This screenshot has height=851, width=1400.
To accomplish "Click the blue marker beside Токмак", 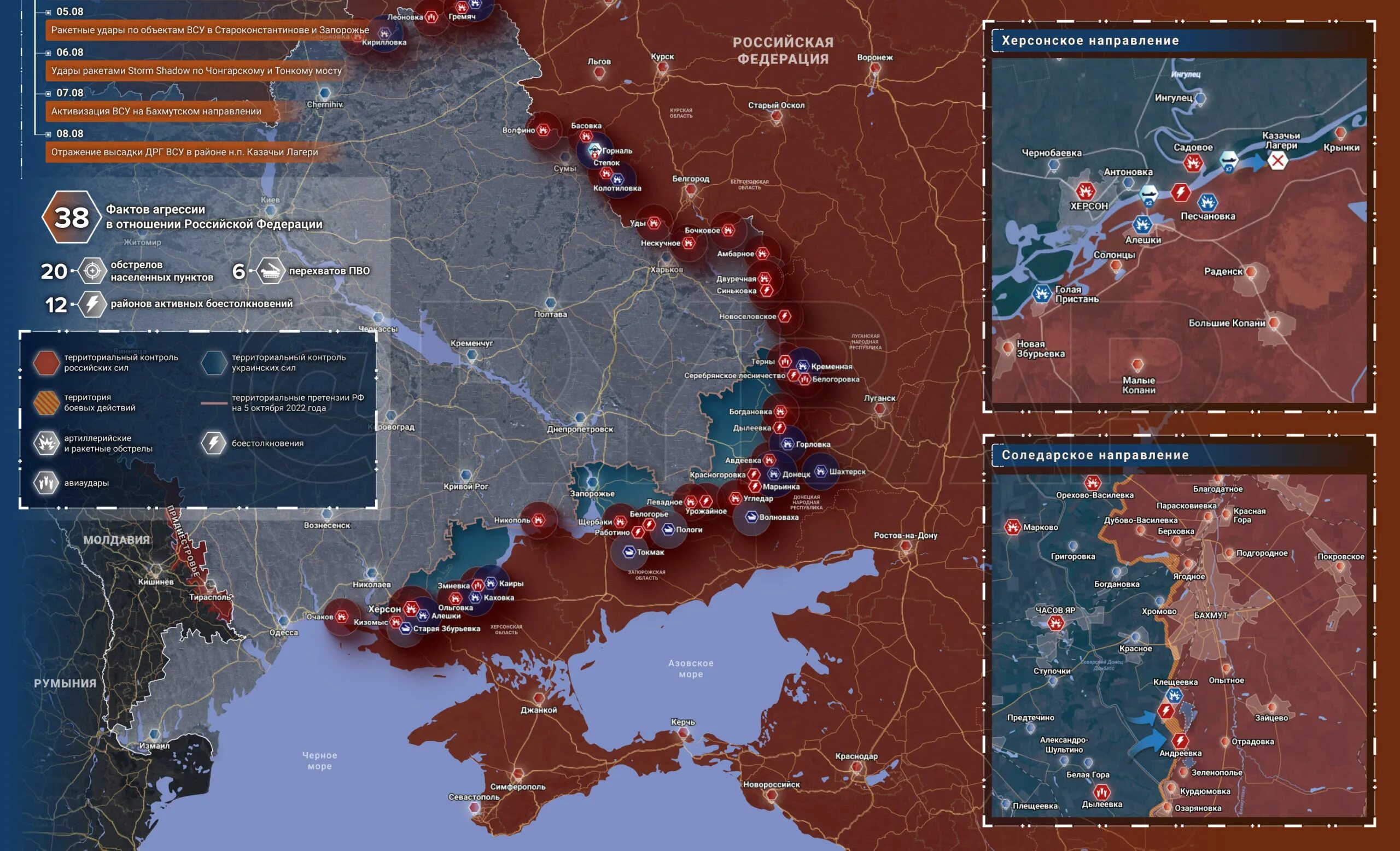I will (629, 551).
